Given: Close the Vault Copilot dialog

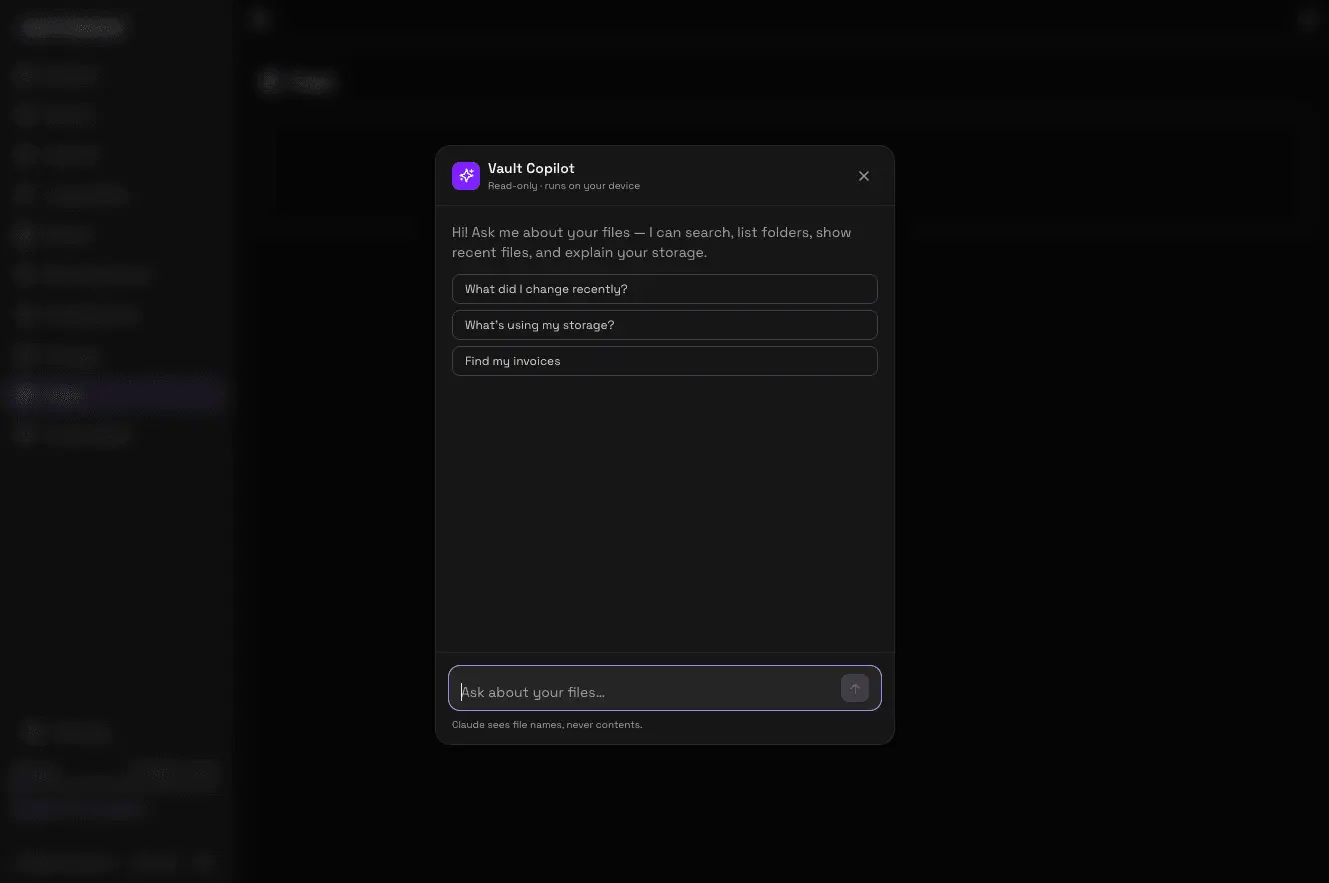Looking at the screenshot, I should pyautogui.click(x=864, y=176).
